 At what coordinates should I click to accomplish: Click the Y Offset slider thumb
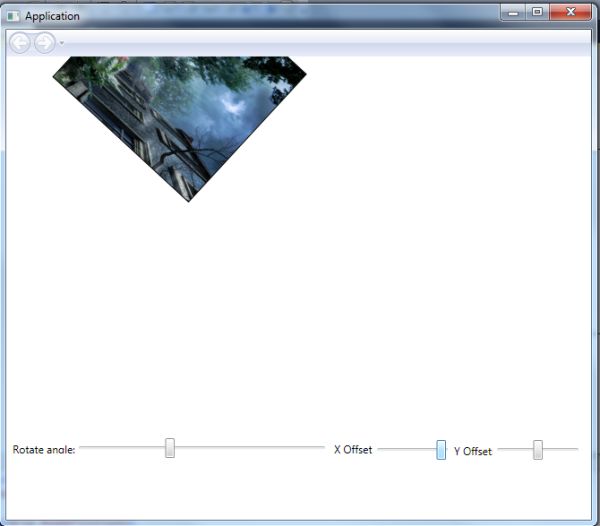point(538,449)
